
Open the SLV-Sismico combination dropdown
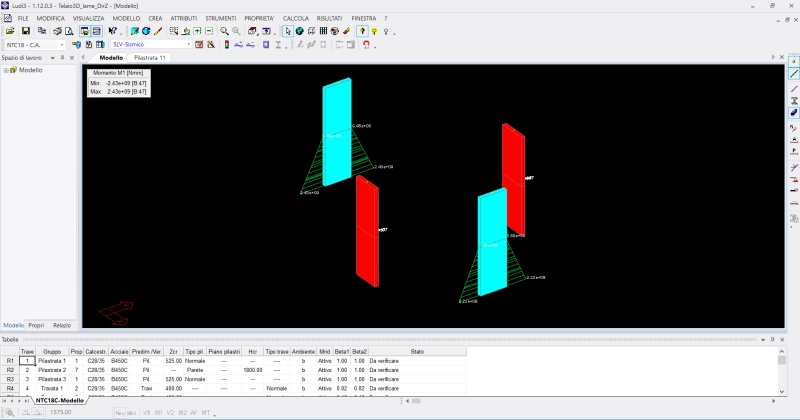coord(190,45)
